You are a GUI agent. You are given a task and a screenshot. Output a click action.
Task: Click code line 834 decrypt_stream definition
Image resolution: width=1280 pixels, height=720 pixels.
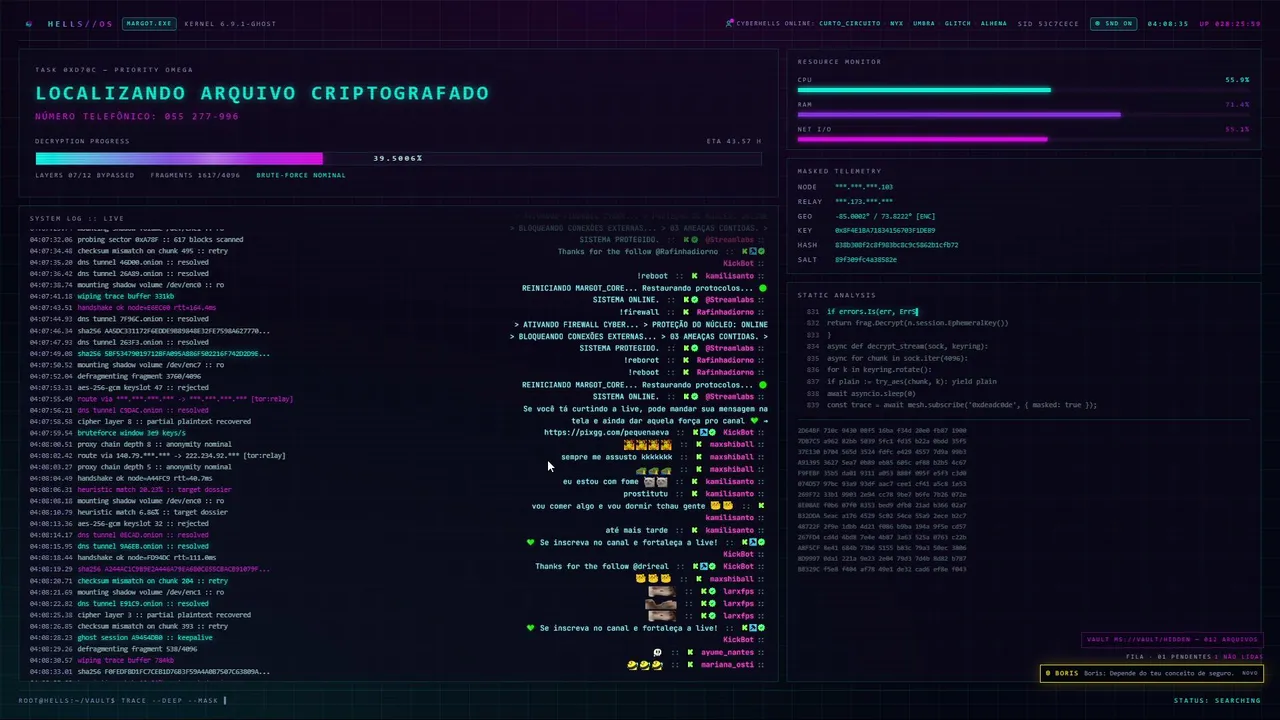point(897,346)
